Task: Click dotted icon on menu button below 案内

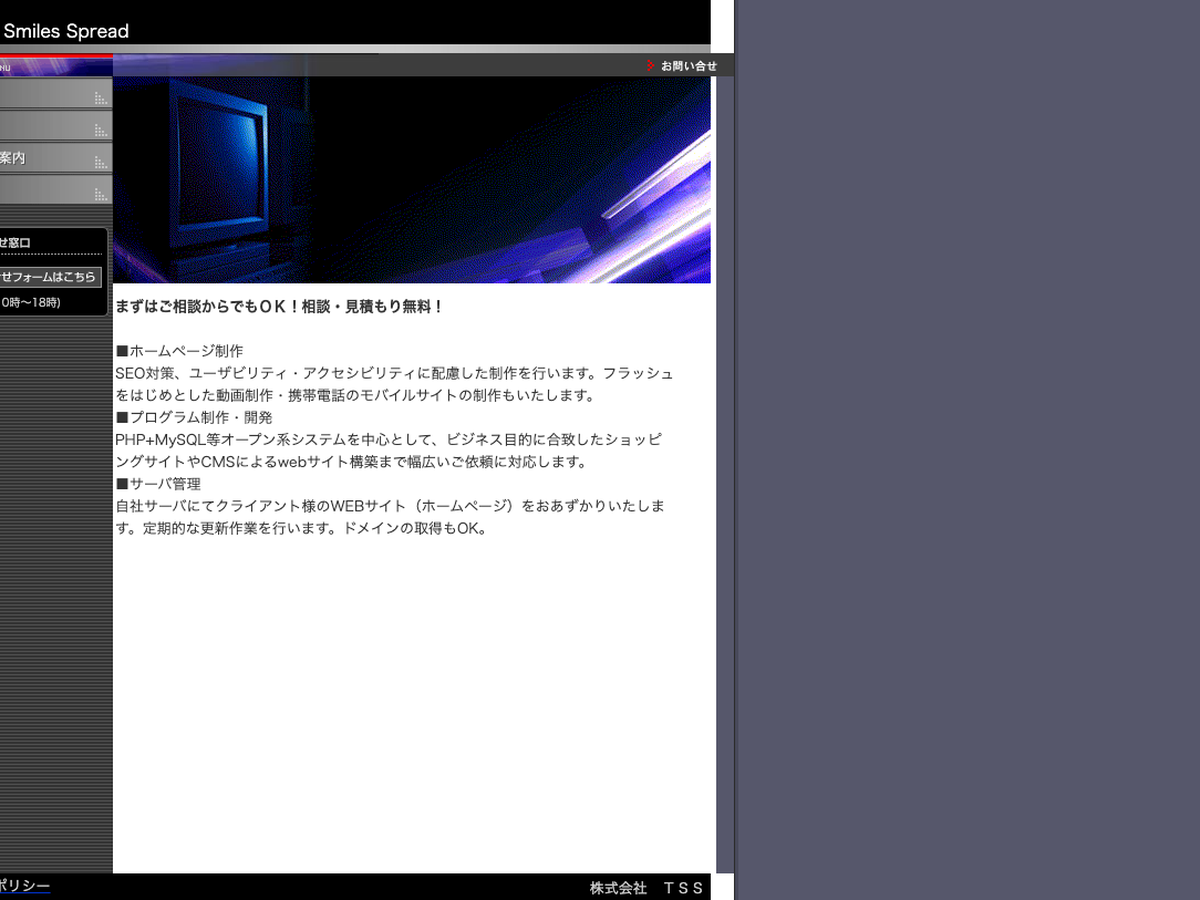Action: 100,194
